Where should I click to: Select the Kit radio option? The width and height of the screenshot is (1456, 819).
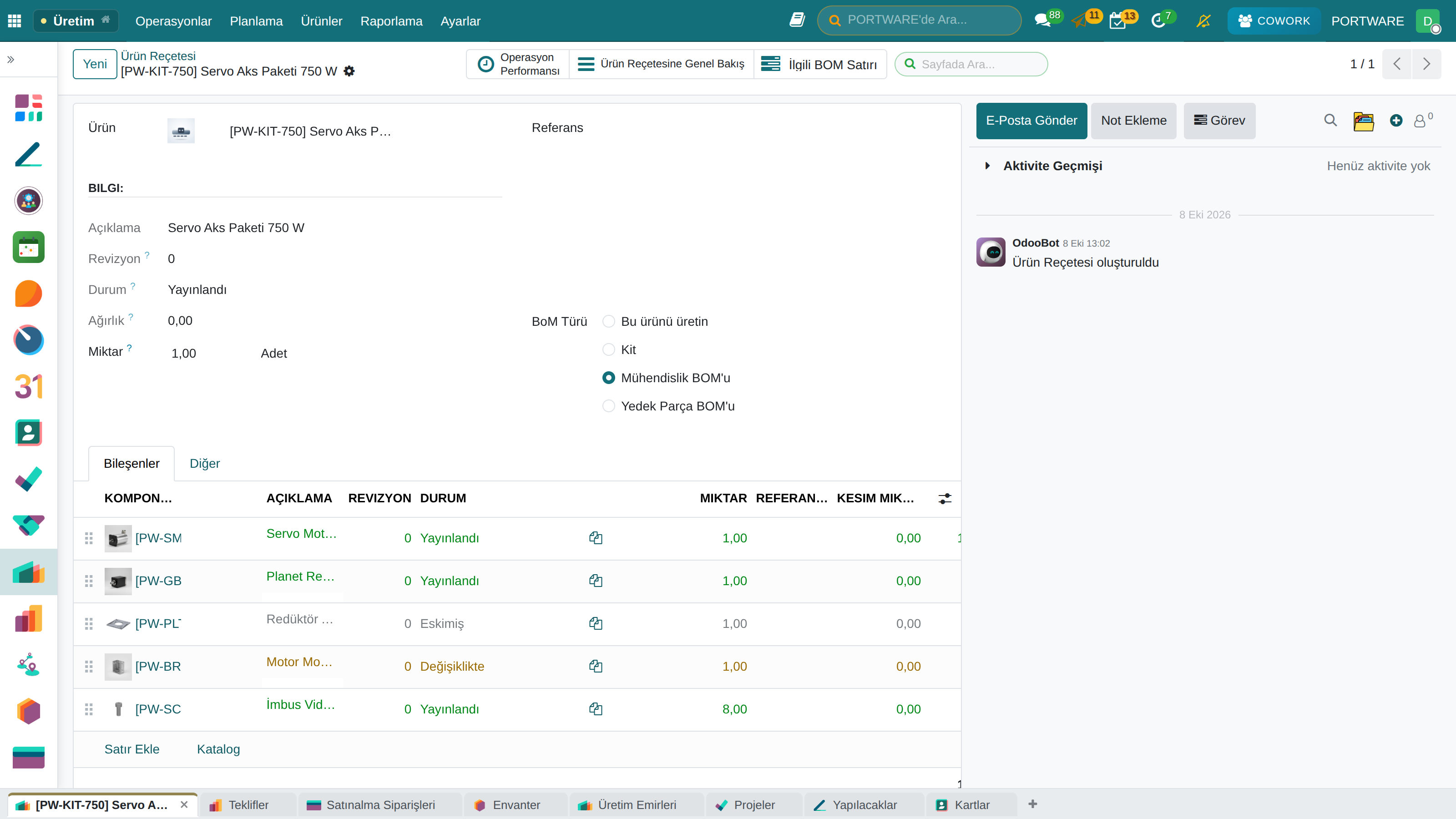(609, 350)
